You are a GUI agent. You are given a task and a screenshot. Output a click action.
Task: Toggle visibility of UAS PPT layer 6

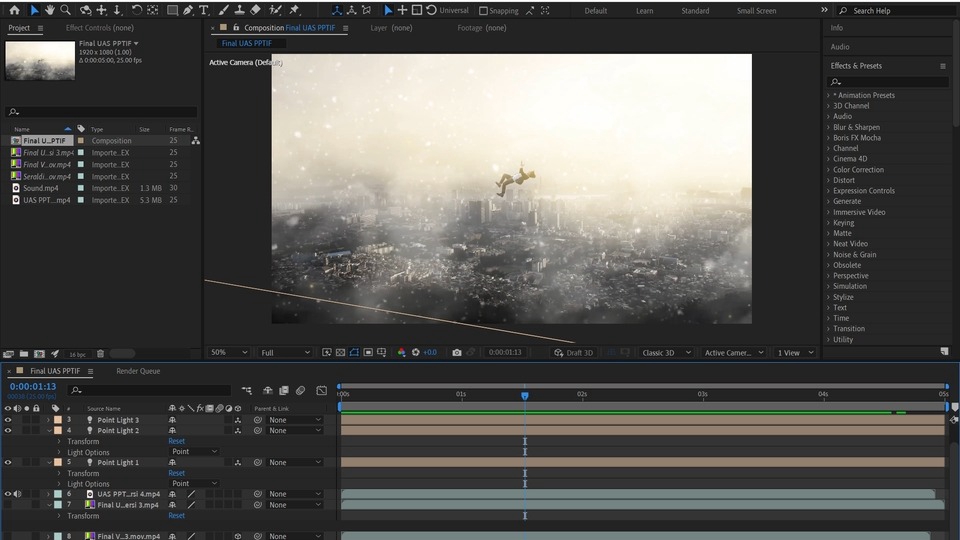[8, 494]
